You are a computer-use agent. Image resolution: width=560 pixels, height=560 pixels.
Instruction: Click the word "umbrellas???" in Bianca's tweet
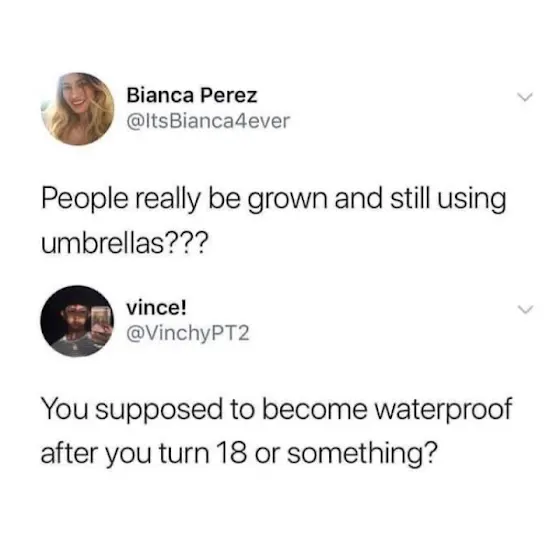(x=124, y=244)
